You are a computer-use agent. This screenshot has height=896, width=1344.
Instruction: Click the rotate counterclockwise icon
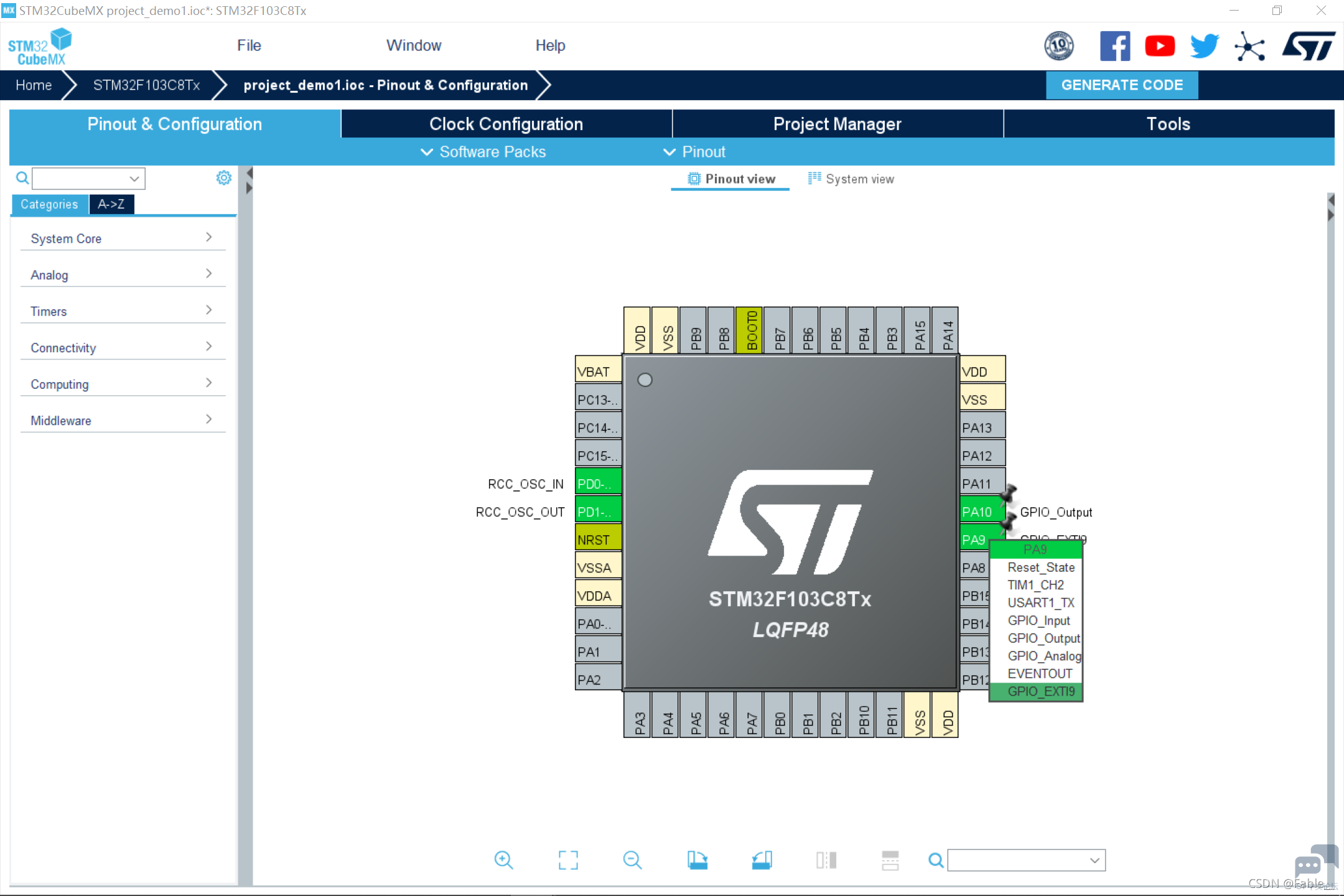point(762,861)
